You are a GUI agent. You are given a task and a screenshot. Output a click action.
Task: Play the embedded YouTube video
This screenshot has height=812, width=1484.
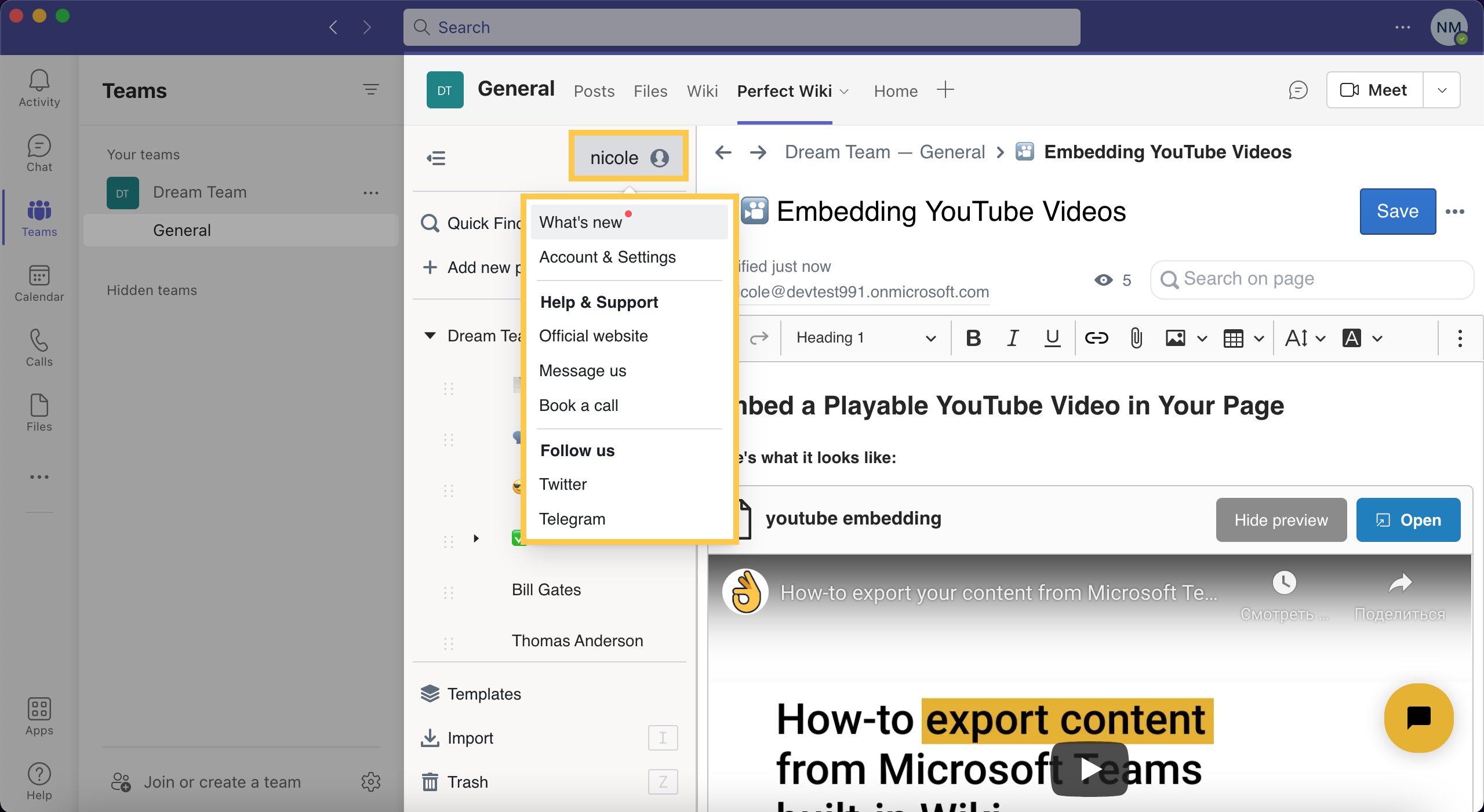click(x=1089, y=769)
